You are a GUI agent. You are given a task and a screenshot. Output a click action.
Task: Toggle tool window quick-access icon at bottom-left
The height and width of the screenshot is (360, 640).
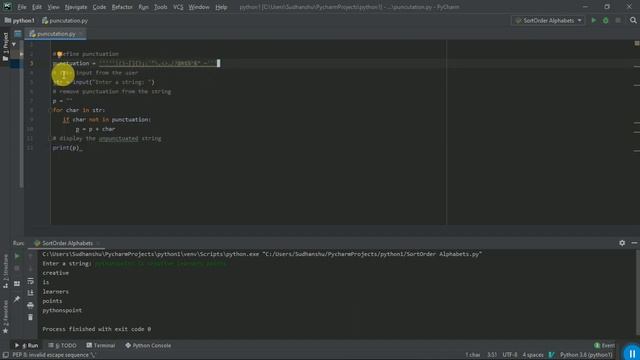pos(5,355)
